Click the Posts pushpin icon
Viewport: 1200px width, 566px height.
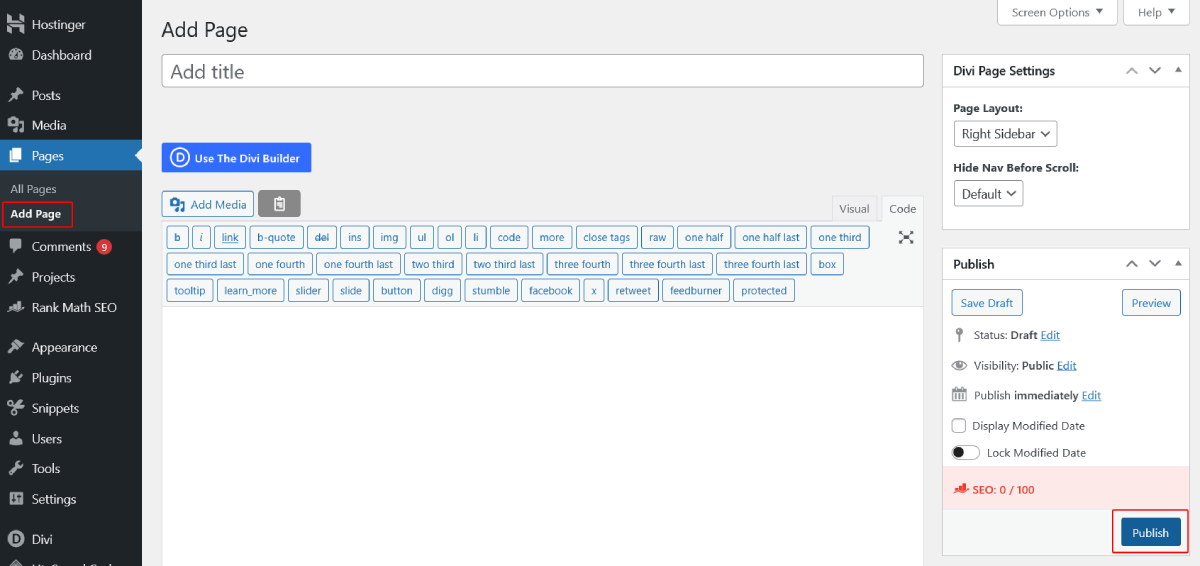tap(16, 95)
